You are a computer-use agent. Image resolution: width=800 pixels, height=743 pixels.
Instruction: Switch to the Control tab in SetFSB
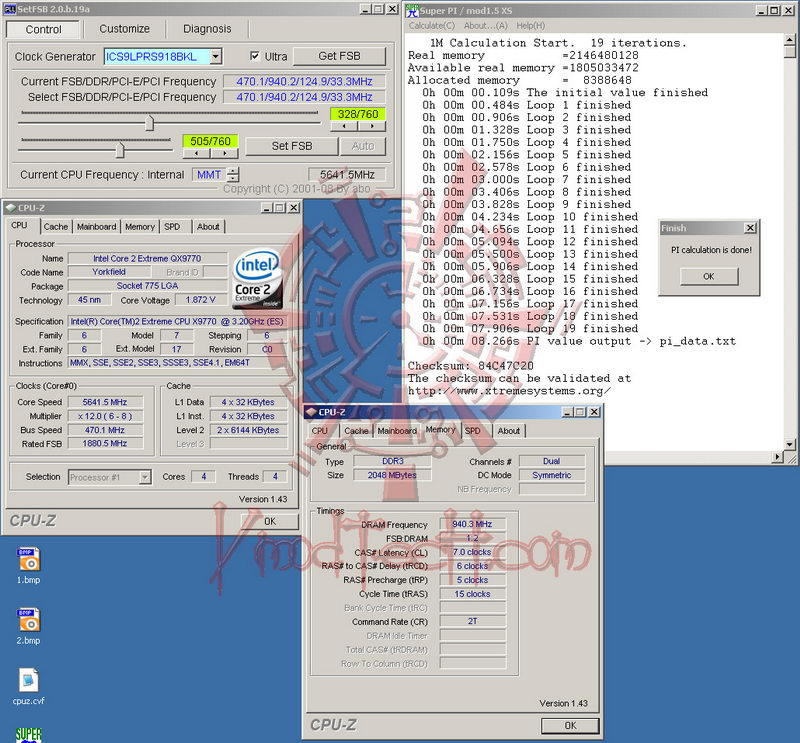43,29
